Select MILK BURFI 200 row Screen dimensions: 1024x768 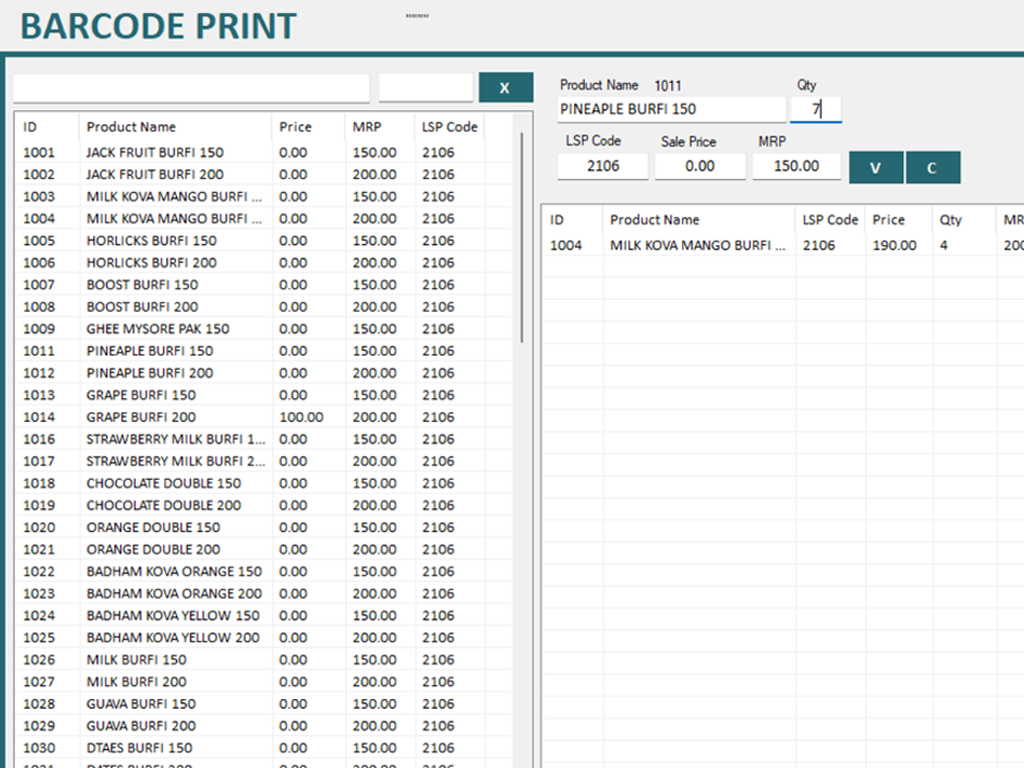pos(263,682)
